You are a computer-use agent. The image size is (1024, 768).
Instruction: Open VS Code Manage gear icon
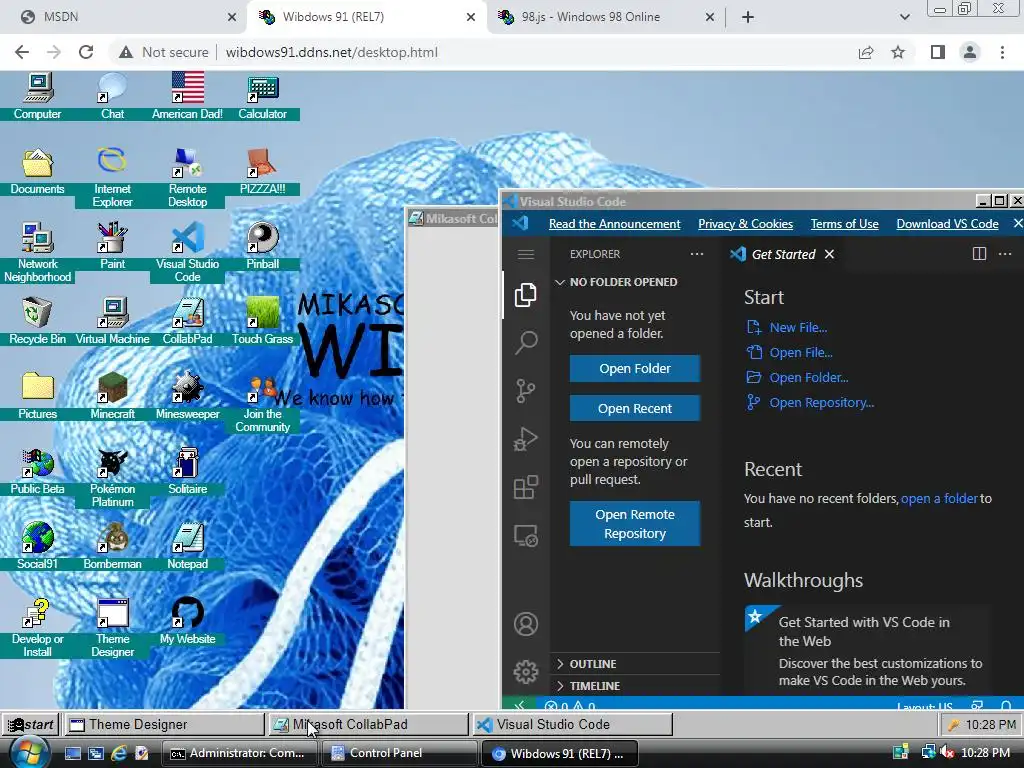(526, 672)
